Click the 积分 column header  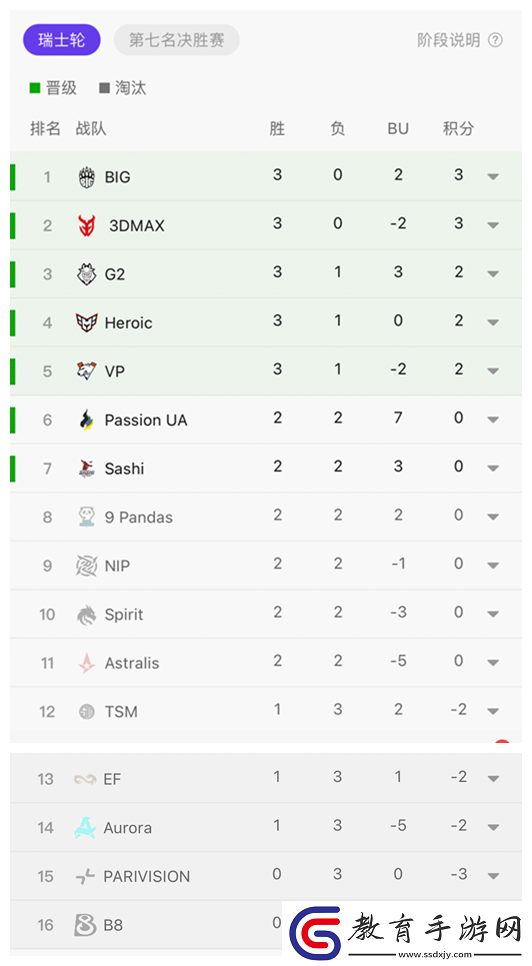459,128
